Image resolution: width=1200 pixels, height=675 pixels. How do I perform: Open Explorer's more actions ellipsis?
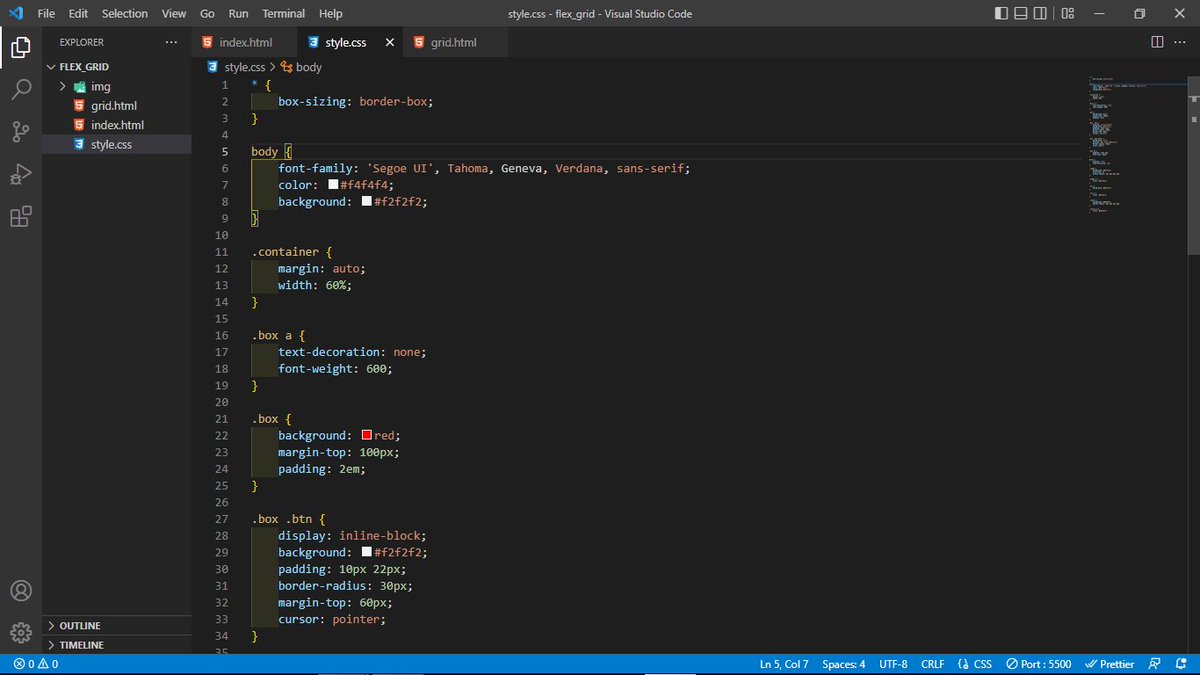171,42
